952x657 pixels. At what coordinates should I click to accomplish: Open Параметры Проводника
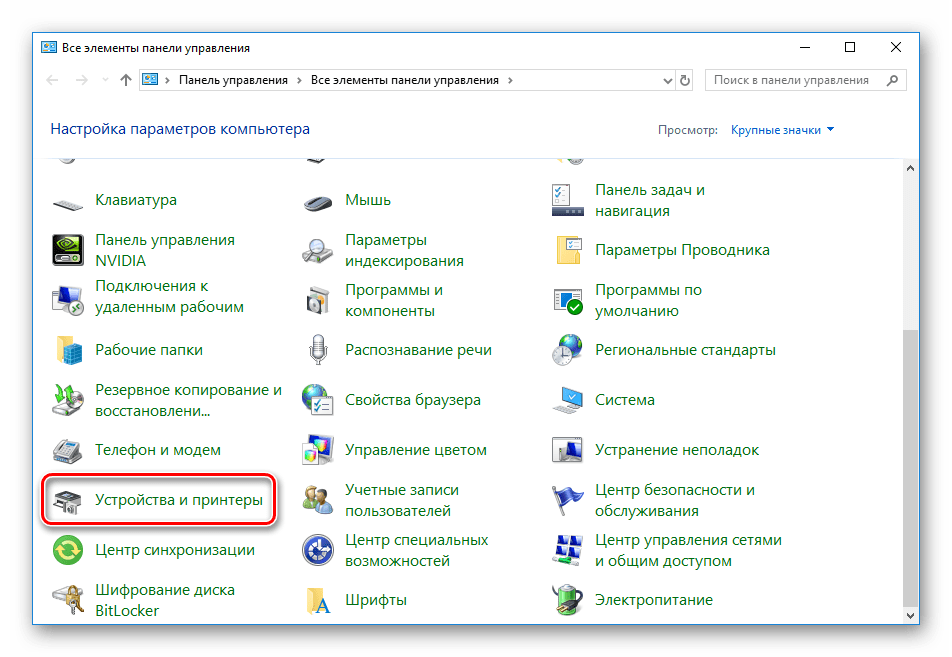click(x=681, y=250)
